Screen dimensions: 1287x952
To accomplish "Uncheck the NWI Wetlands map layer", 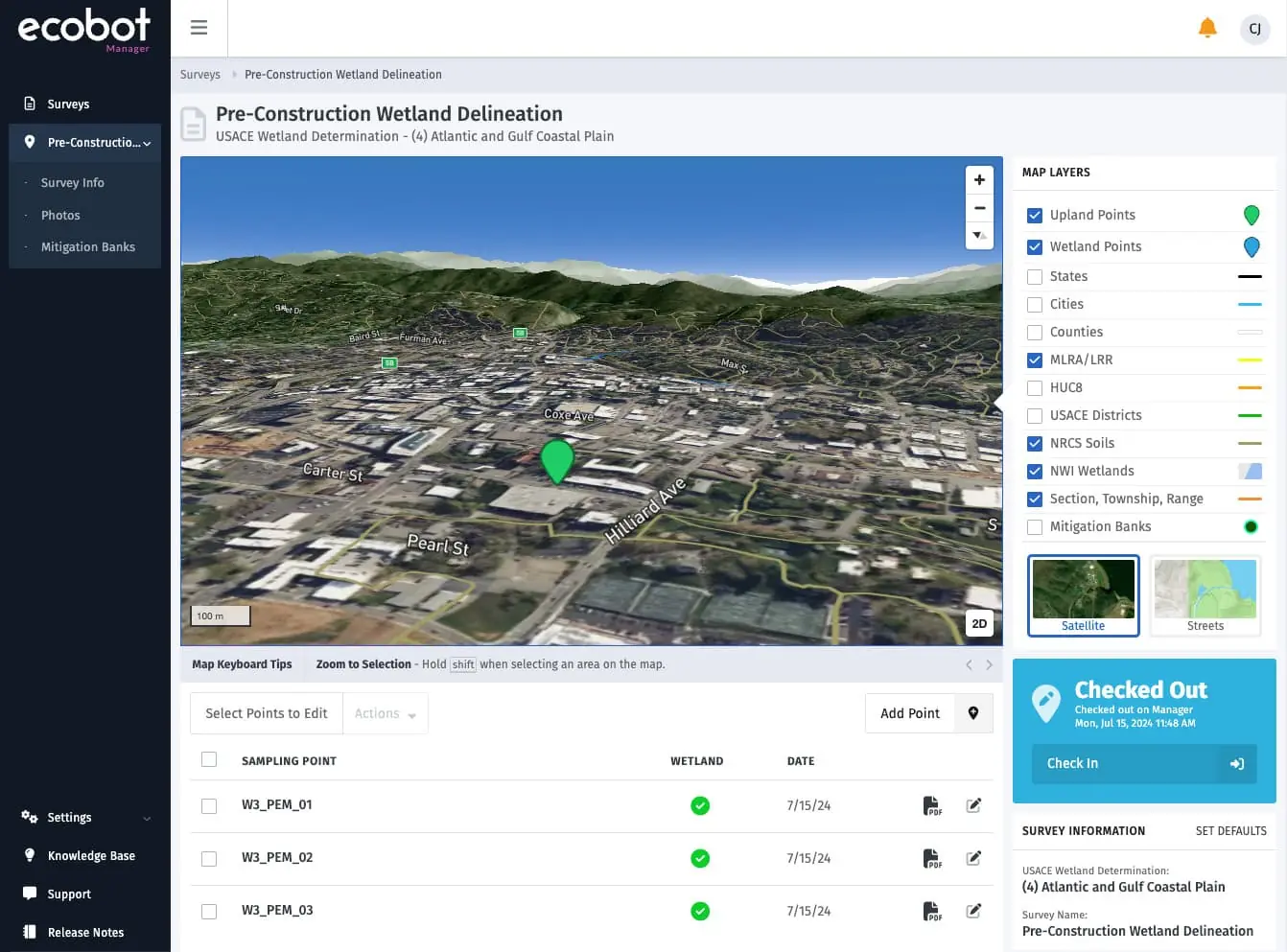I will (x=1034, y=471).
